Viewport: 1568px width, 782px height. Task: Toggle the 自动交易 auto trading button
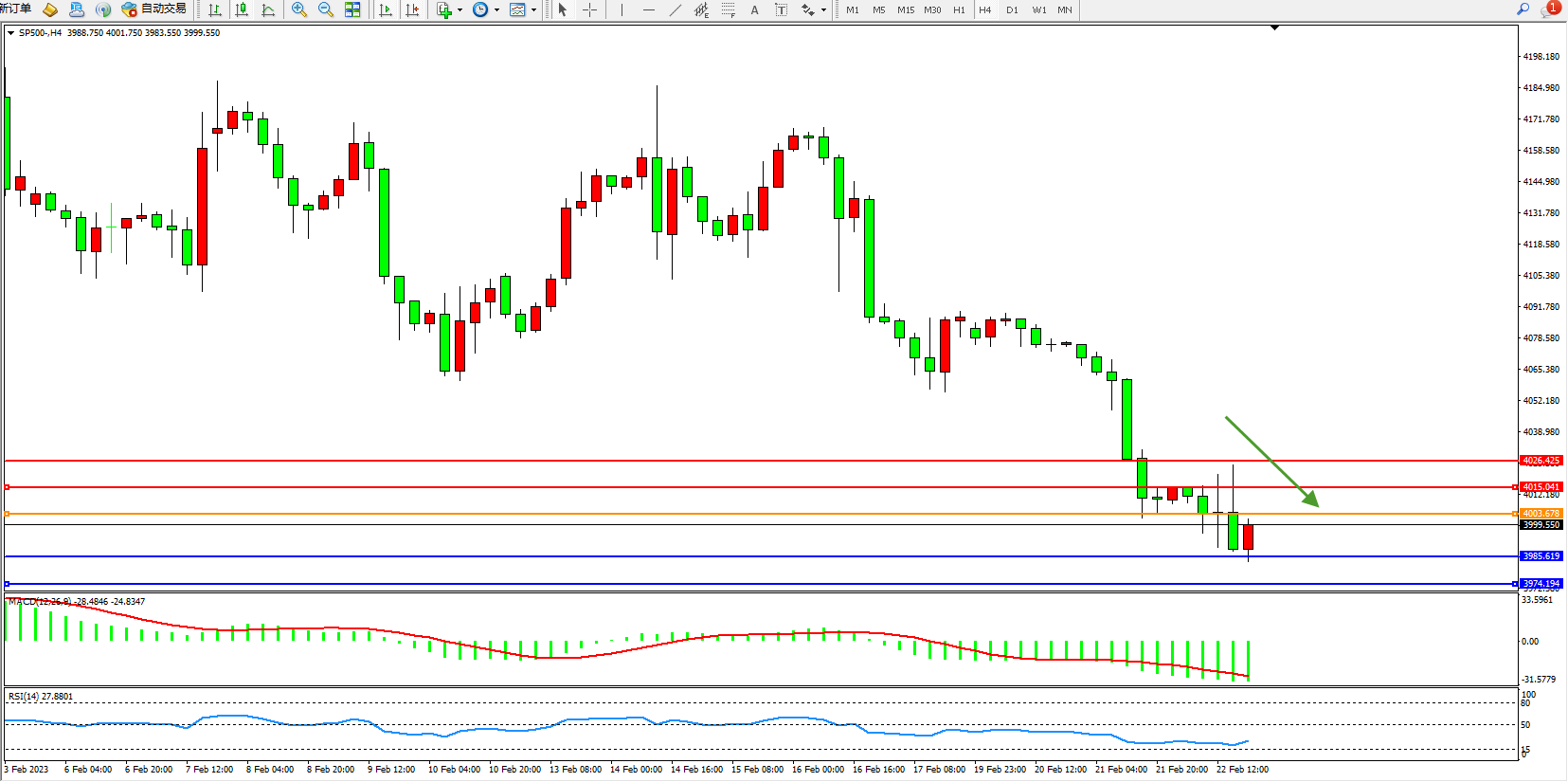point(154,9)
